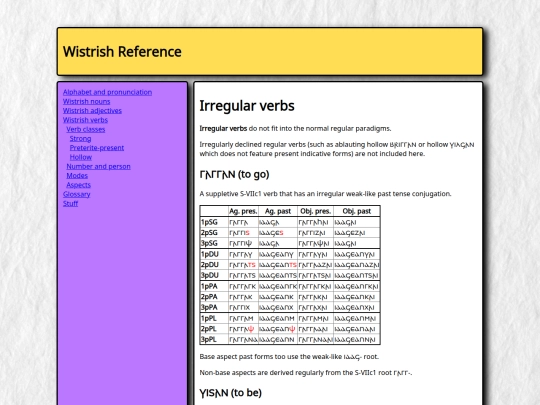This screenshot has width=540, height=405.
Task: Open the Modes link
Action: point(77,176)
